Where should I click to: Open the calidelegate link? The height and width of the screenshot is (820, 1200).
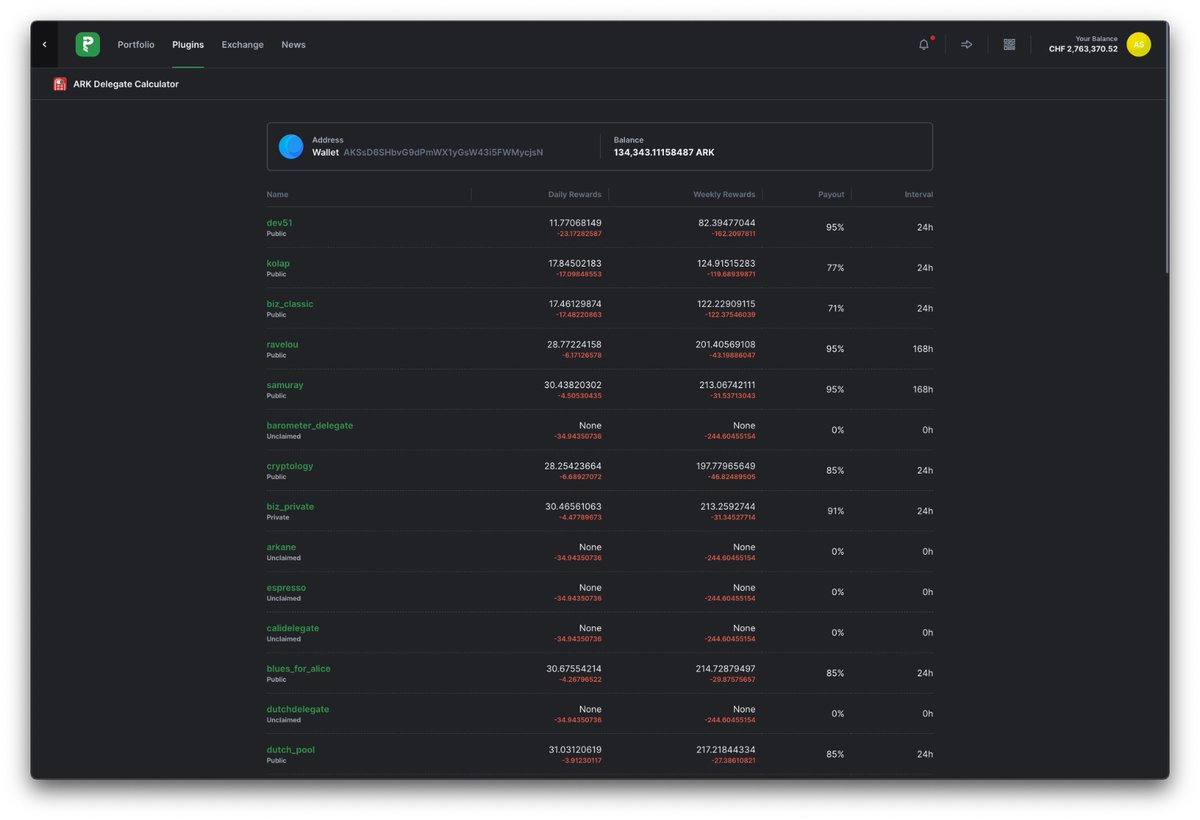[293, 628]
